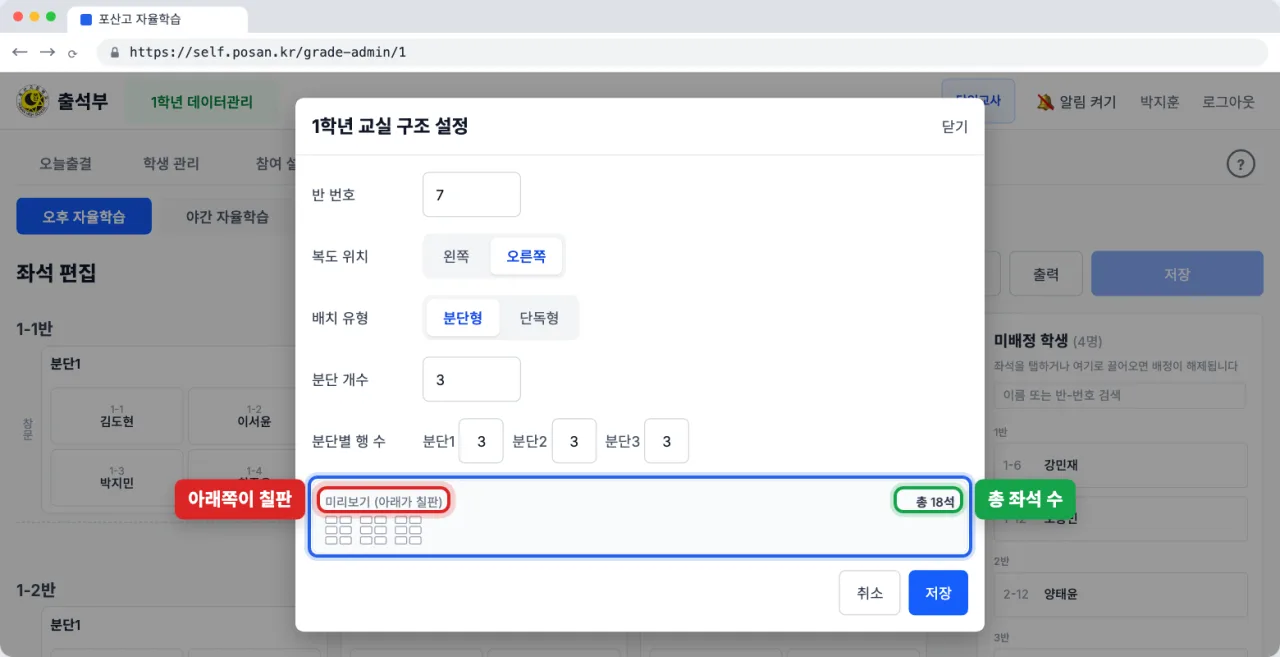Screen dimensions: 1280x657
Task: Select 왼쪽 for 복도 위치
Action: (456, 256)
